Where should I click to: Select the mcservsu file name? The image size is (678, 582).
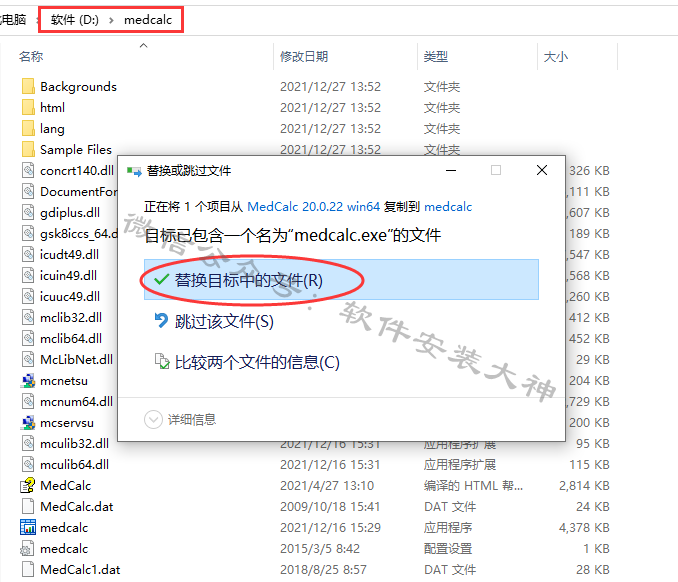pyautogui.click(x=67, y=423)
